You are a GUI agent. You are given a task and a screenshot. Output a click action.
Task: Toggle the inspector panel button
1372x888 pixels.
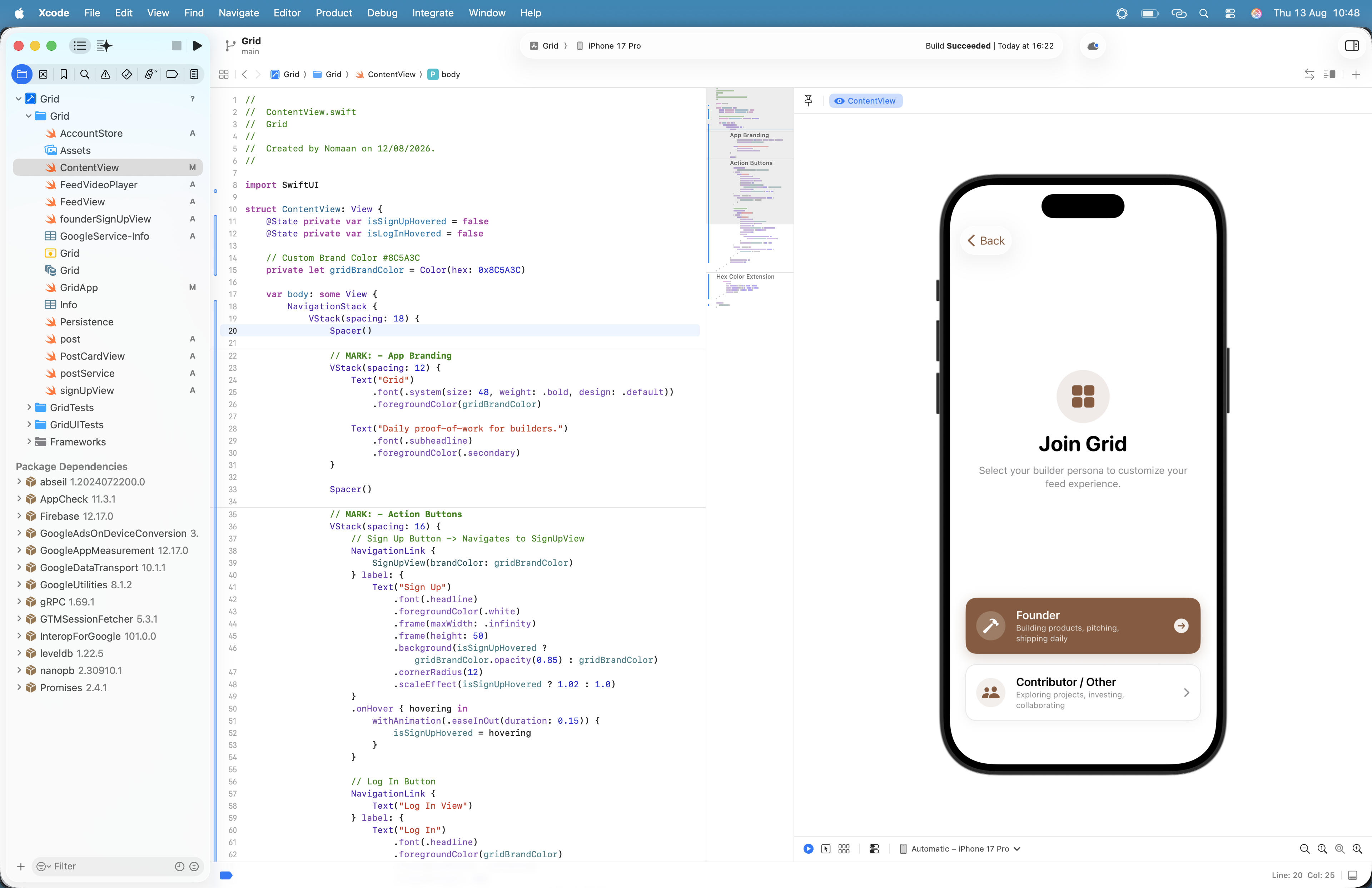[x=1352, y=45]
